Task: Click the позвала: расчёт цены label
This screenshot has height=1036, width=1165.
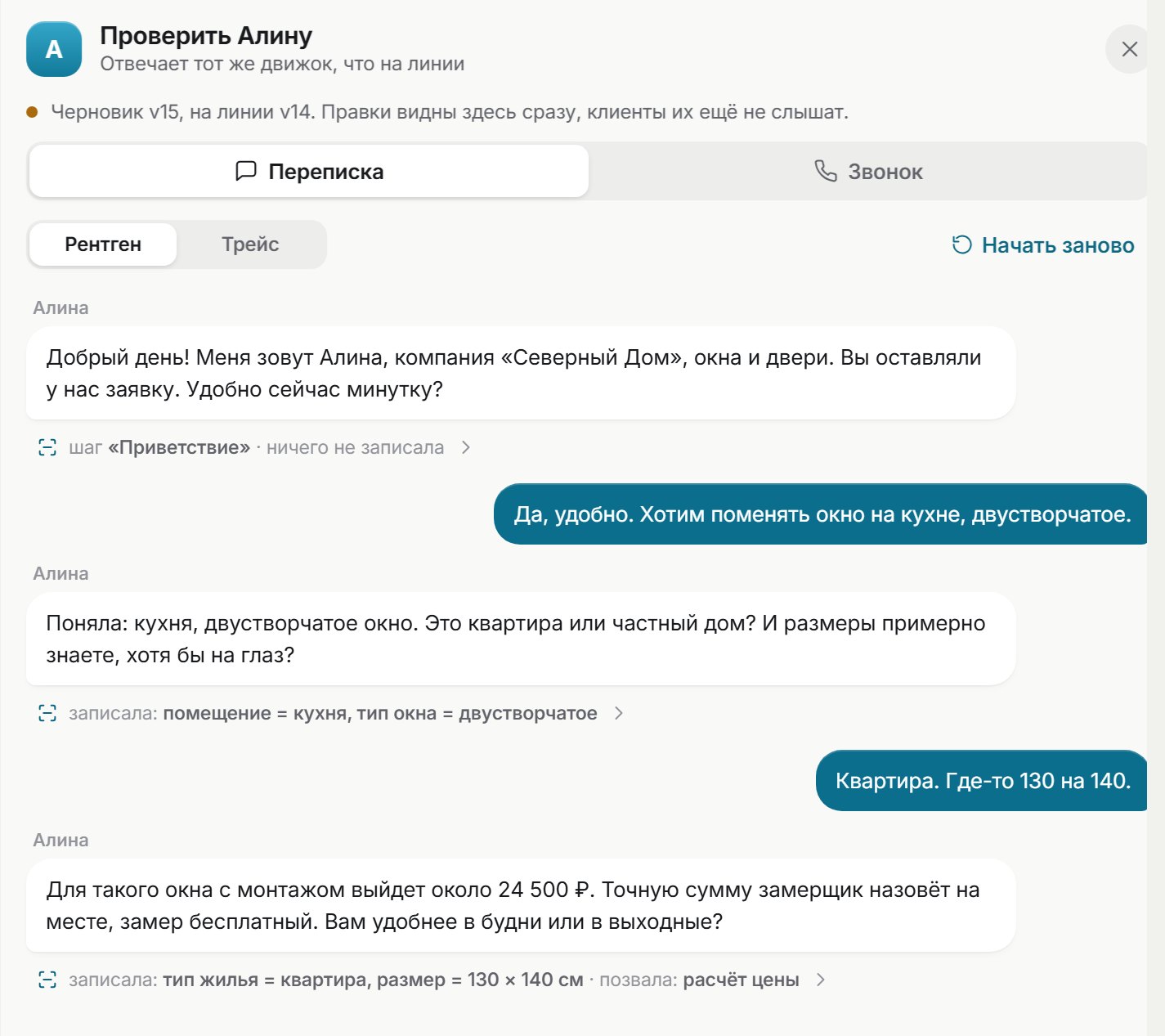Action: point(699,980)
